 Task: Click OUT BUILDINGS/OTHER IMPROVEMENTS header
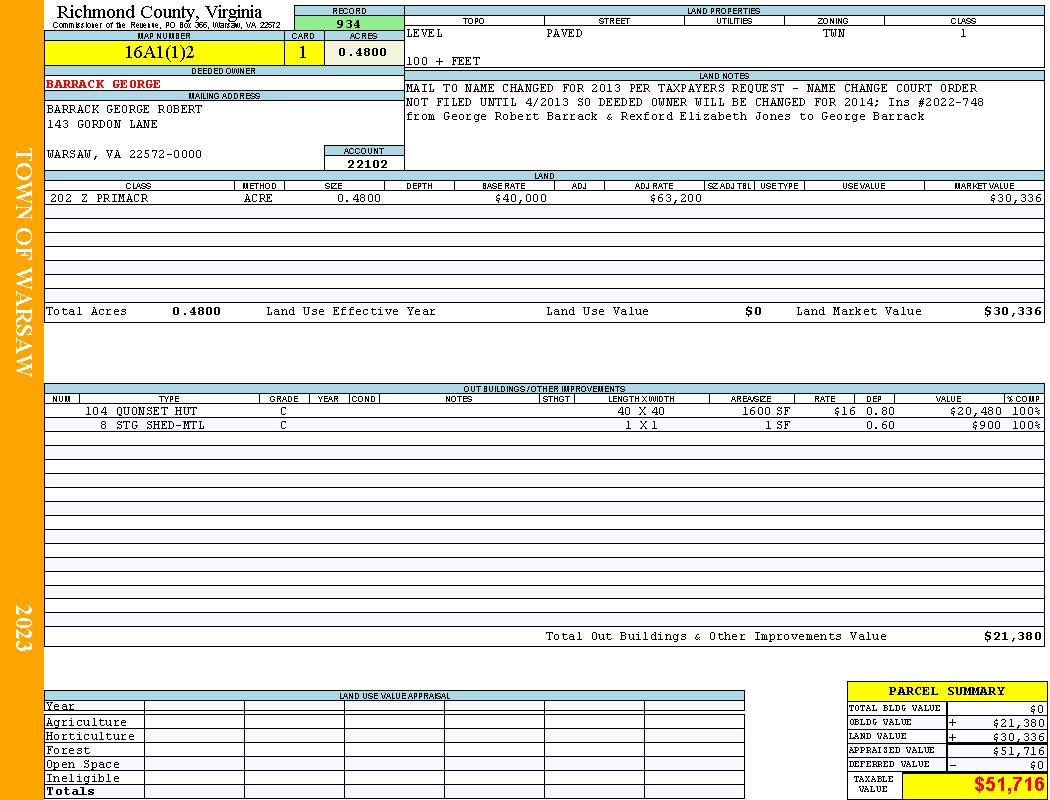[544, 389]
